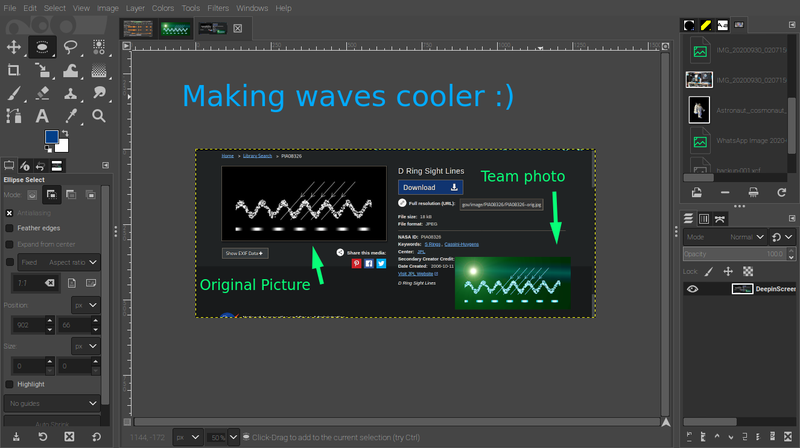Toggle lock position and size icon
This screenshot has width=800, height=448.
[x=728, y=271]
